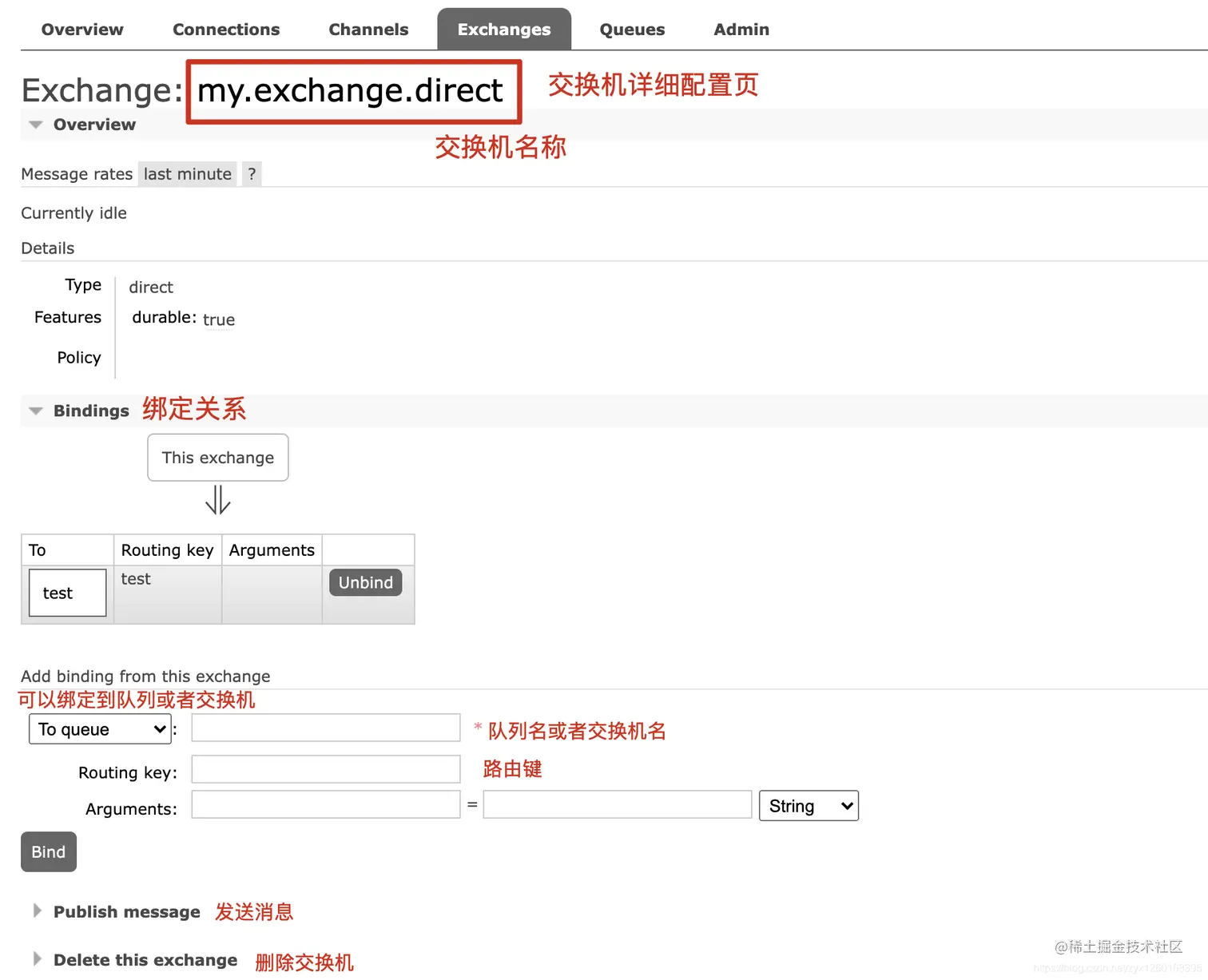1208x980 pixels.
Task: Unbind the test queue binding
Action: [x=365, y=582]
